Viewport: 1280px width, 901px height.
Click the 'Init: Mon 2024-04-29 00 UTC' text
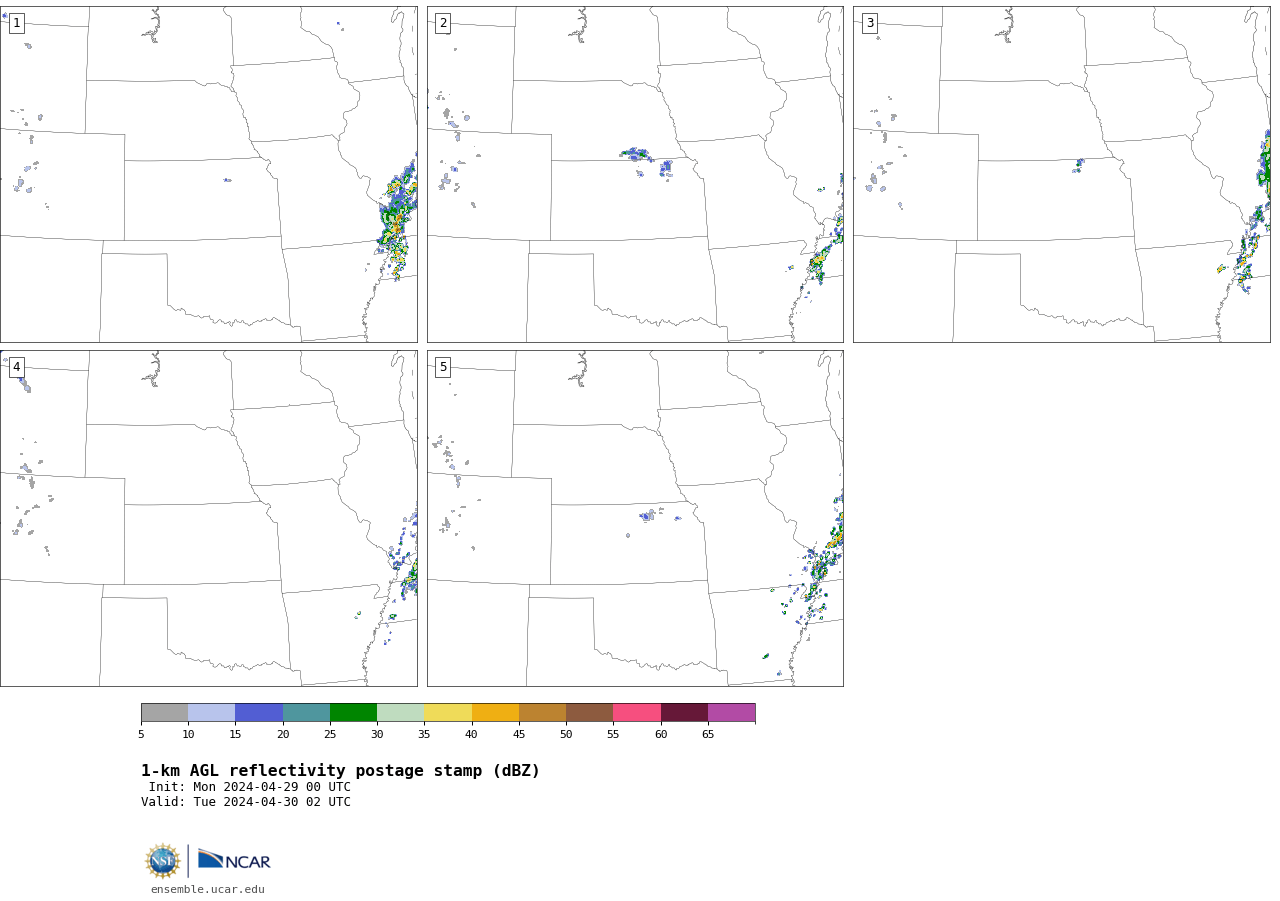250,787
